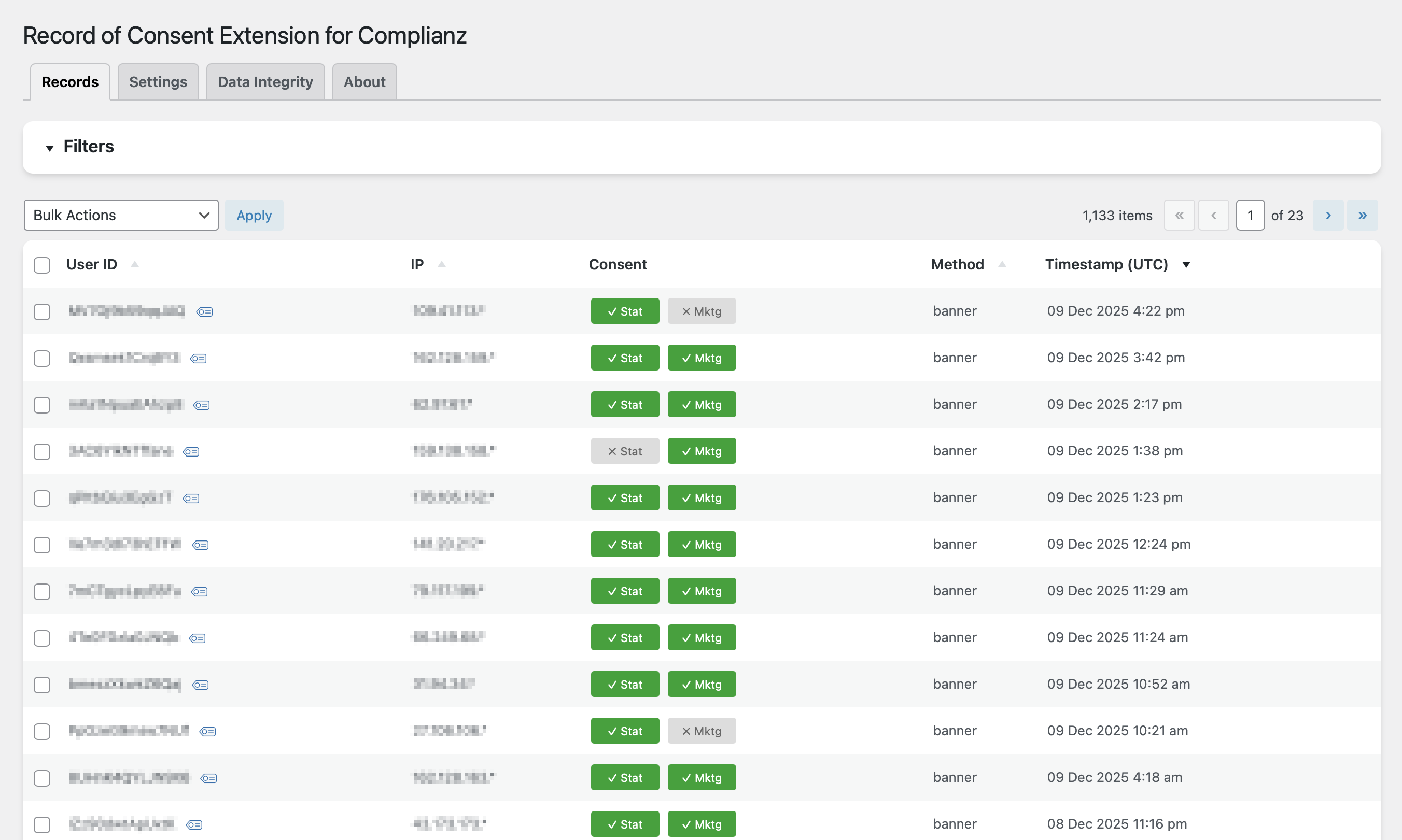Click the details icon in the 10:21 am row
Image resolution: width=1402 pixels, height=840 pixels.
(x=208, y=731)
